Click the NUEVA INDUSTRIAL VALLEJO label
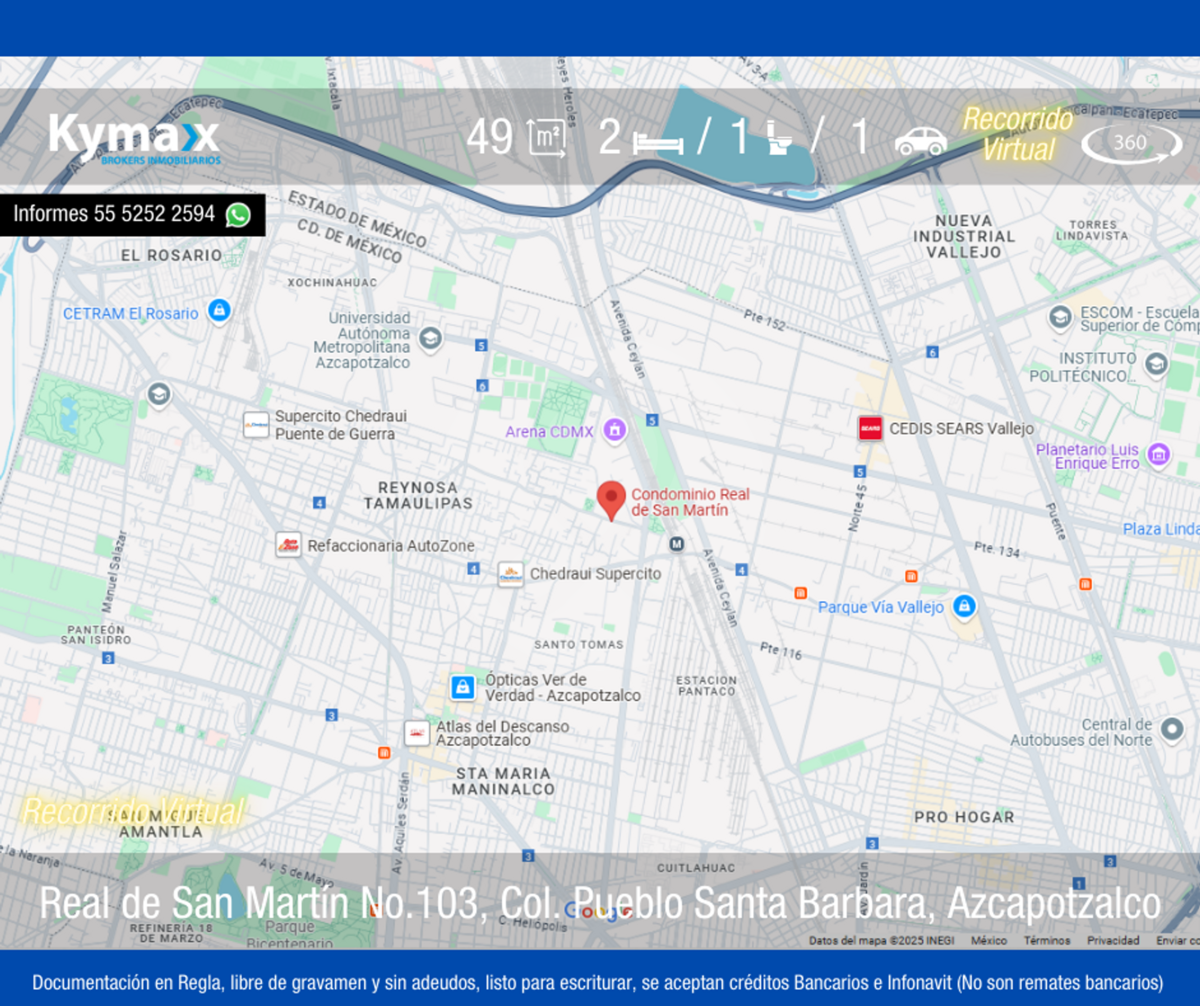 click(x=964, y=236)
